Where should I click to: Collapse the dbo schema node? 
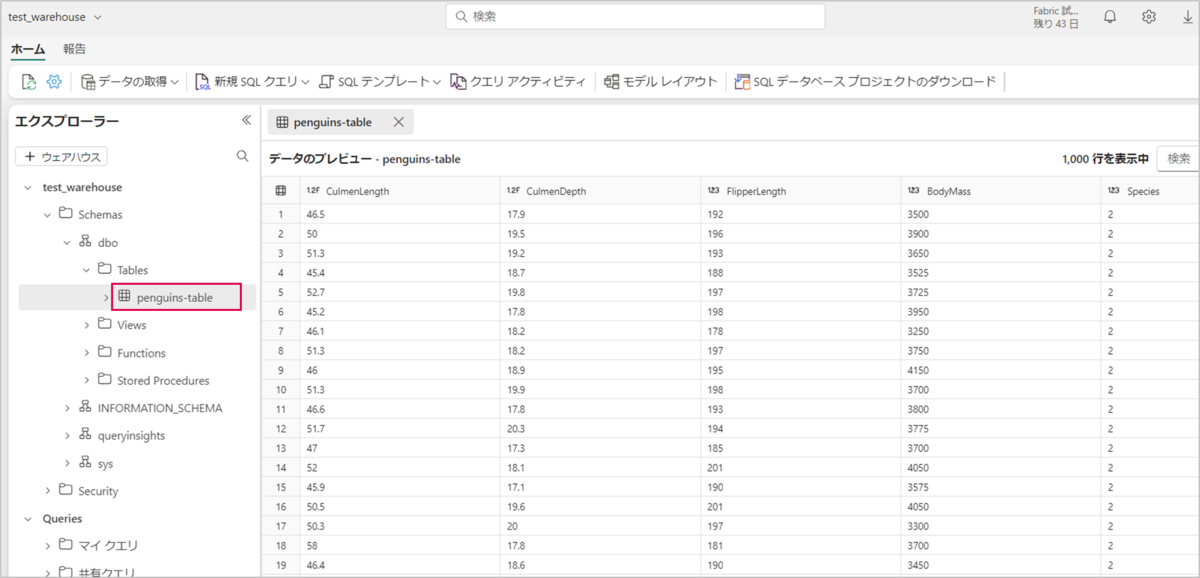[x=67, y=242]
